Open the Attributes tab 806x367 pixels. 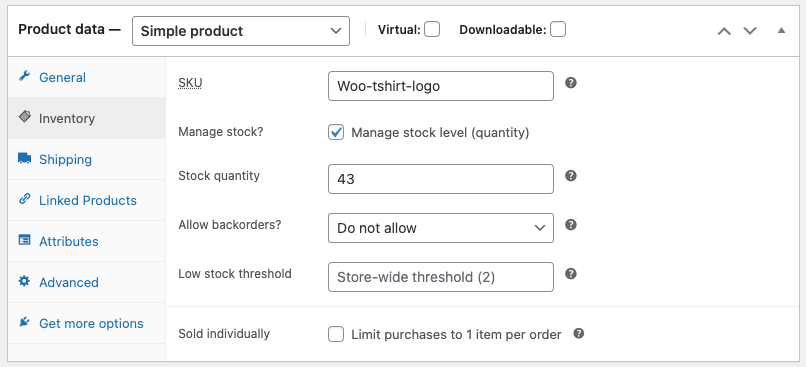pyautogui.click(x=86, y=242)
